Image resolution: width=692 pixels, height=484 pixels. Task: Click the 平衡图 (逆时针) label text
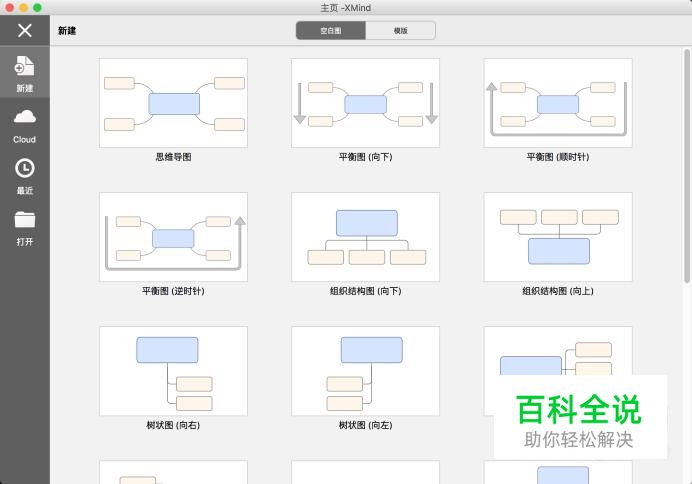(x=173, y=291)
